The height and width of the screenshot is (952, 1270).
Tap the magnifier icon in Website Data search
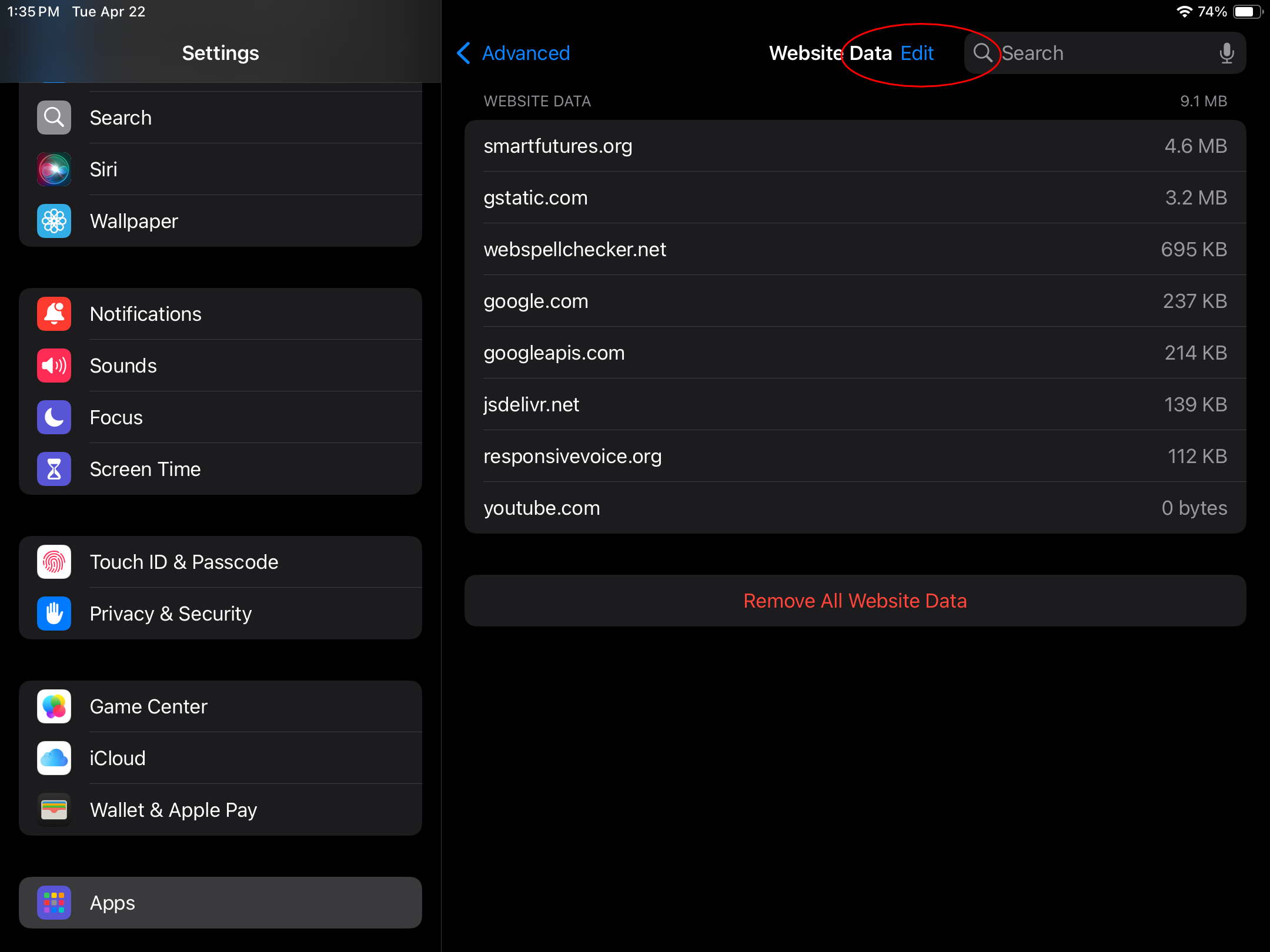pos(982,53)
